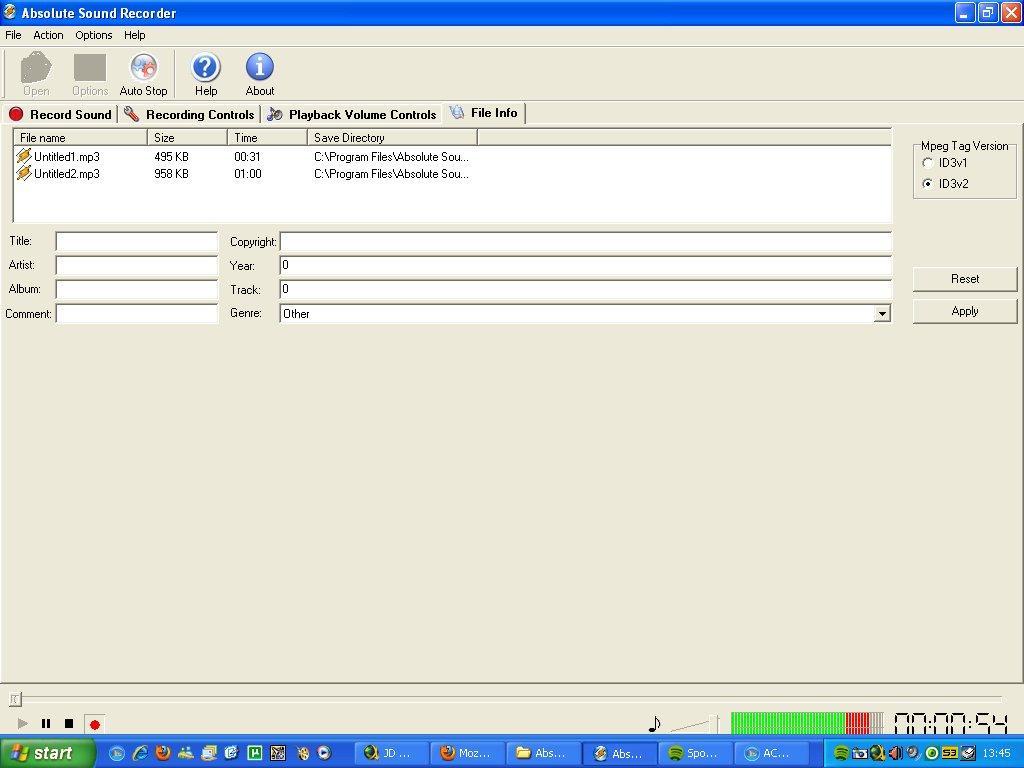This screenshot has width=1024, height=768.
Task: Open the Help toolbar icon
Action: (205, 72)
